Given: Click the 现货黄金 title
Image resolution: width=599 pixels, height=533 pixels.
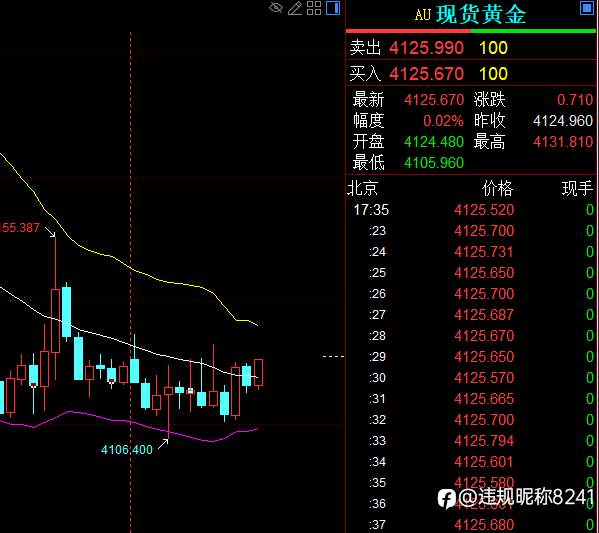Looking at the screenshot, I should [x=481, y=15].
